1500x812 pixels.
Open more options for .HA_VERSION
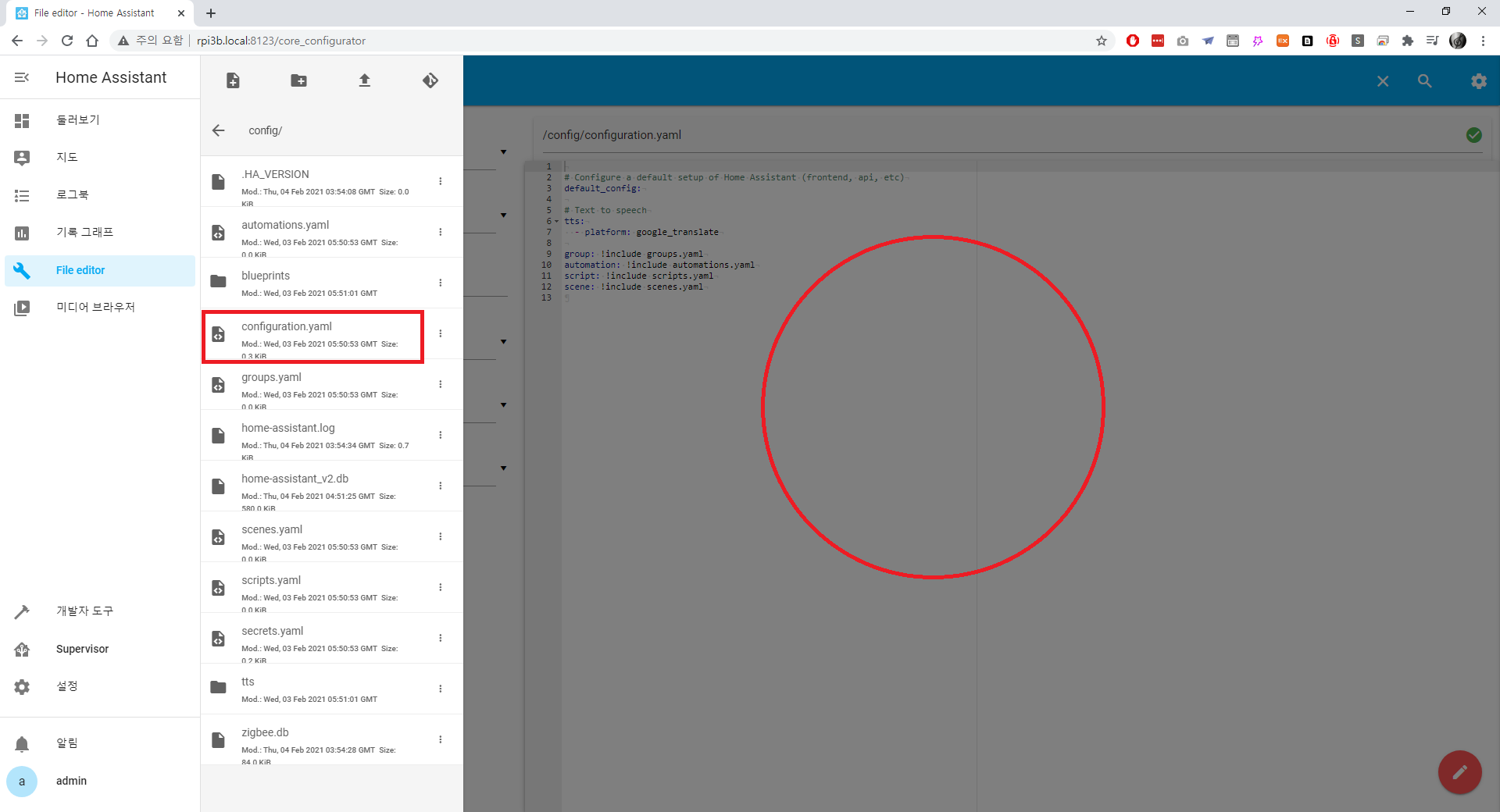(441, 181)
